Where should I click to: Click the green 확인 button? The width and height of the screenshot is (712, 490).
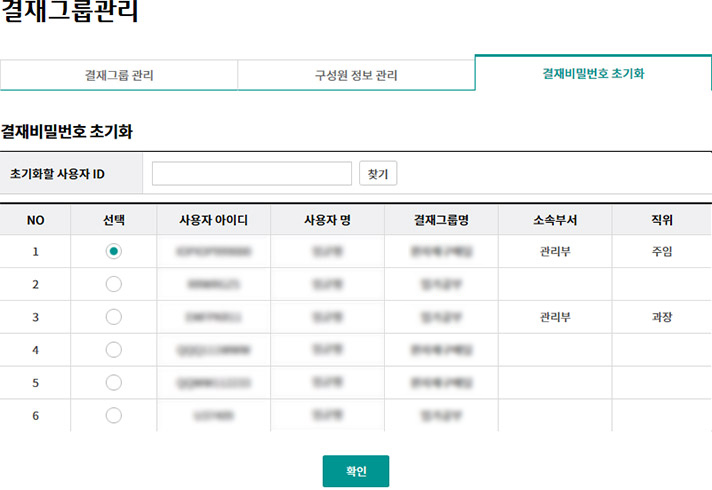(356, 471)
